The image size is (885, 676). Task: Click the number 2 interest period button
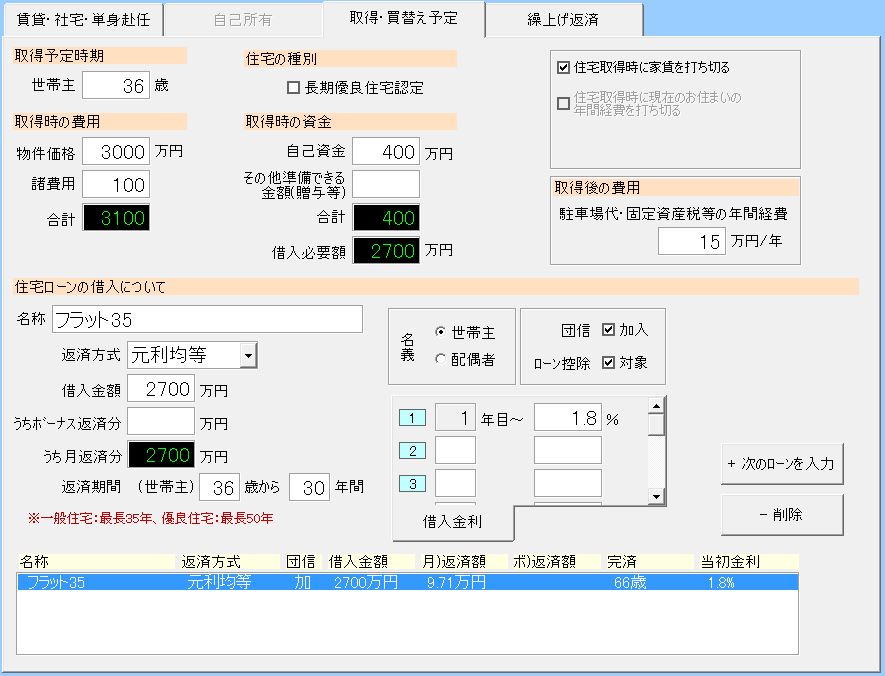click(412, 451)
